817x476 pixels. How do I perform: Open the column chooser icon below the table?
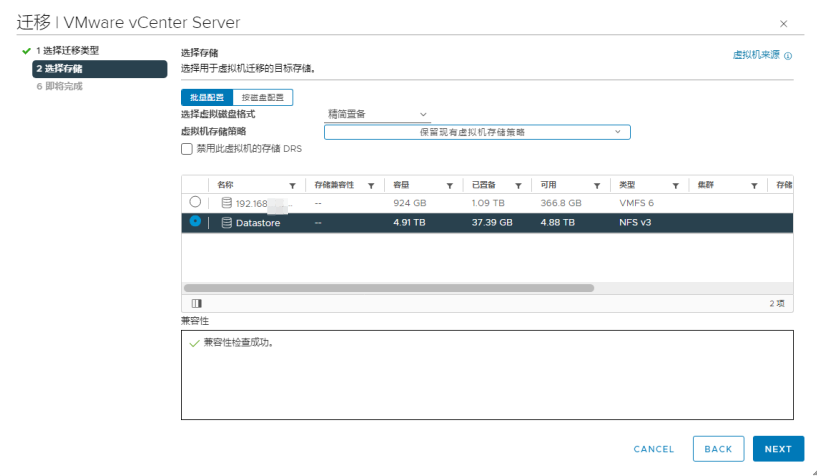coord(196,303)
